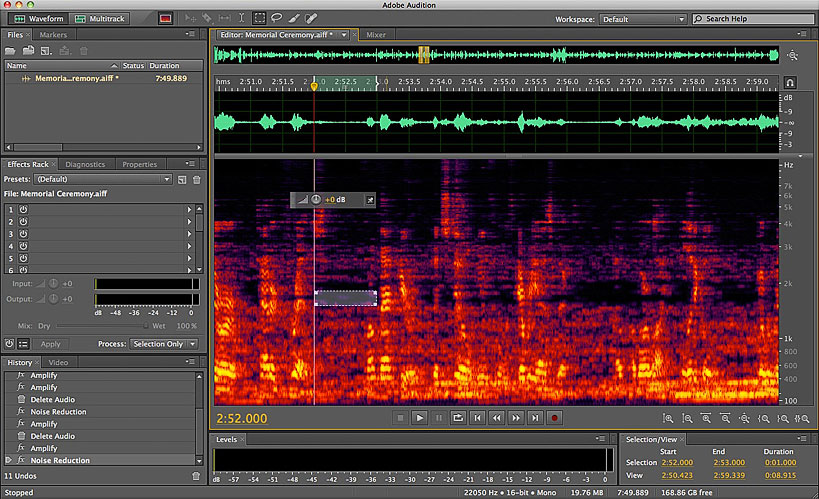The width and height of the screenshot is (819, 499).
Task: Open the Files tab
Action: pyautogui.click(x=15, y=35)
